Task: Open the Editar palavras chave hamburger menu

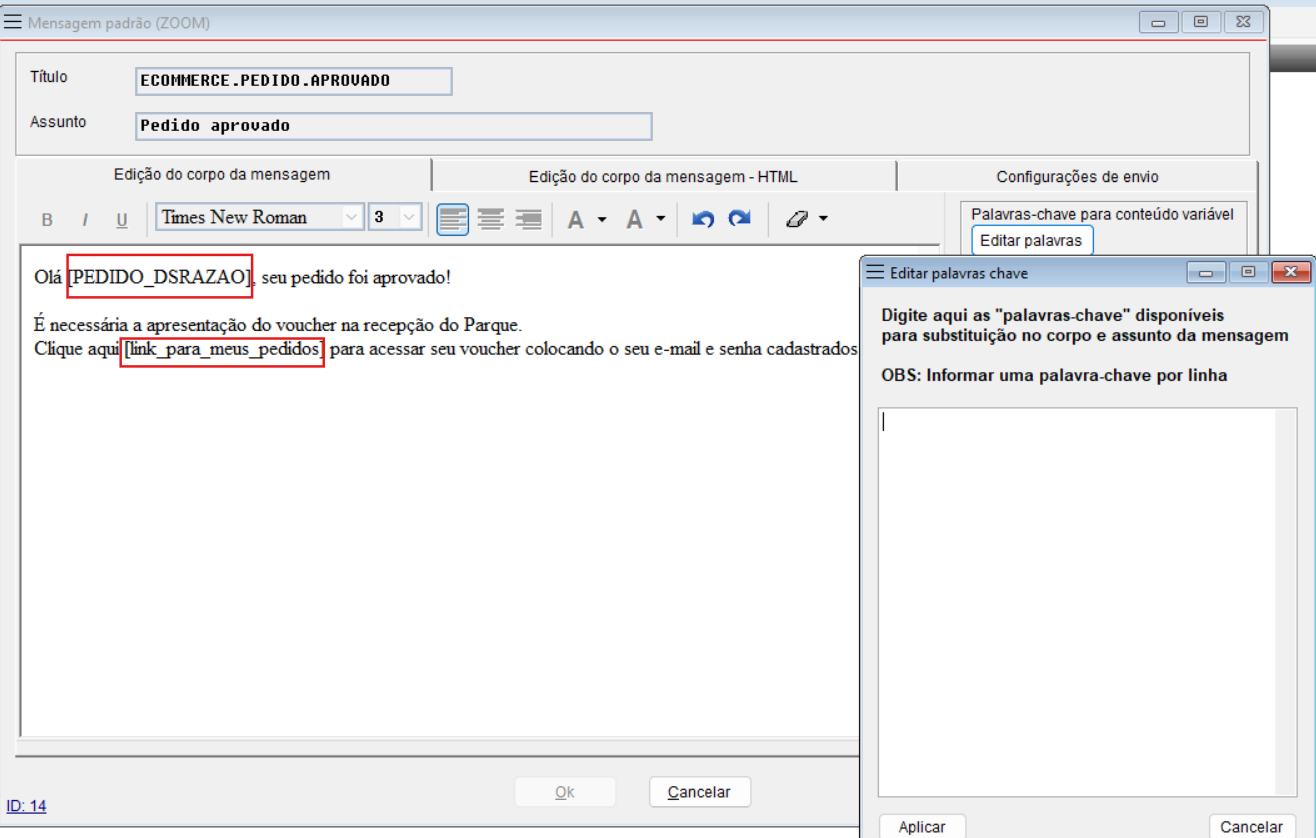Action: tap(875, 272)
